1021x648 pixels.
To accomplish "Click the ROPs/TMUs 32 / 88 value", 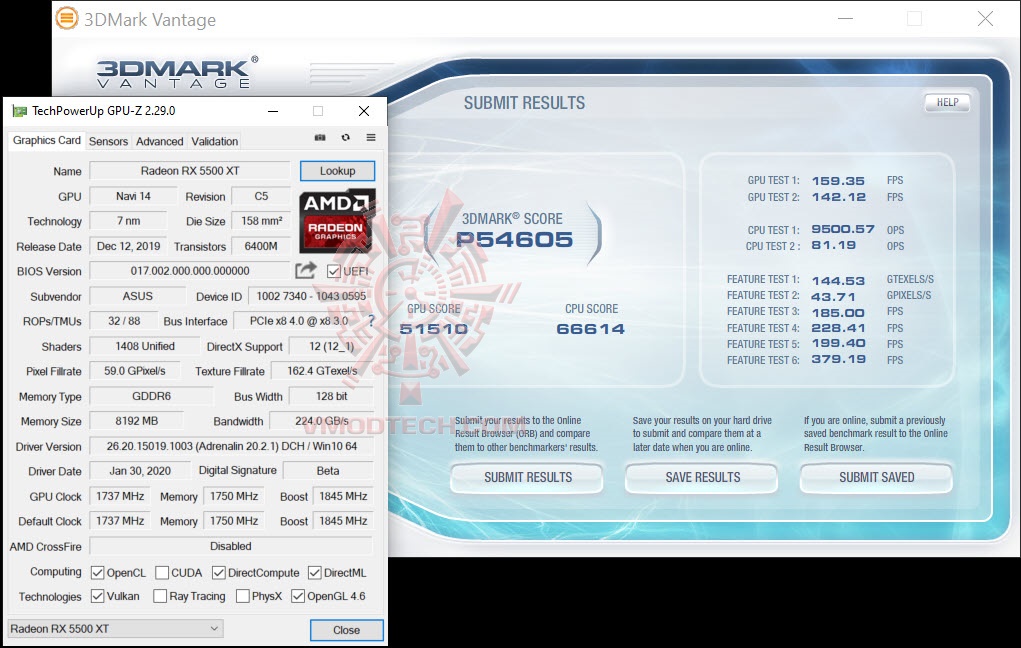I will point(124,321).
